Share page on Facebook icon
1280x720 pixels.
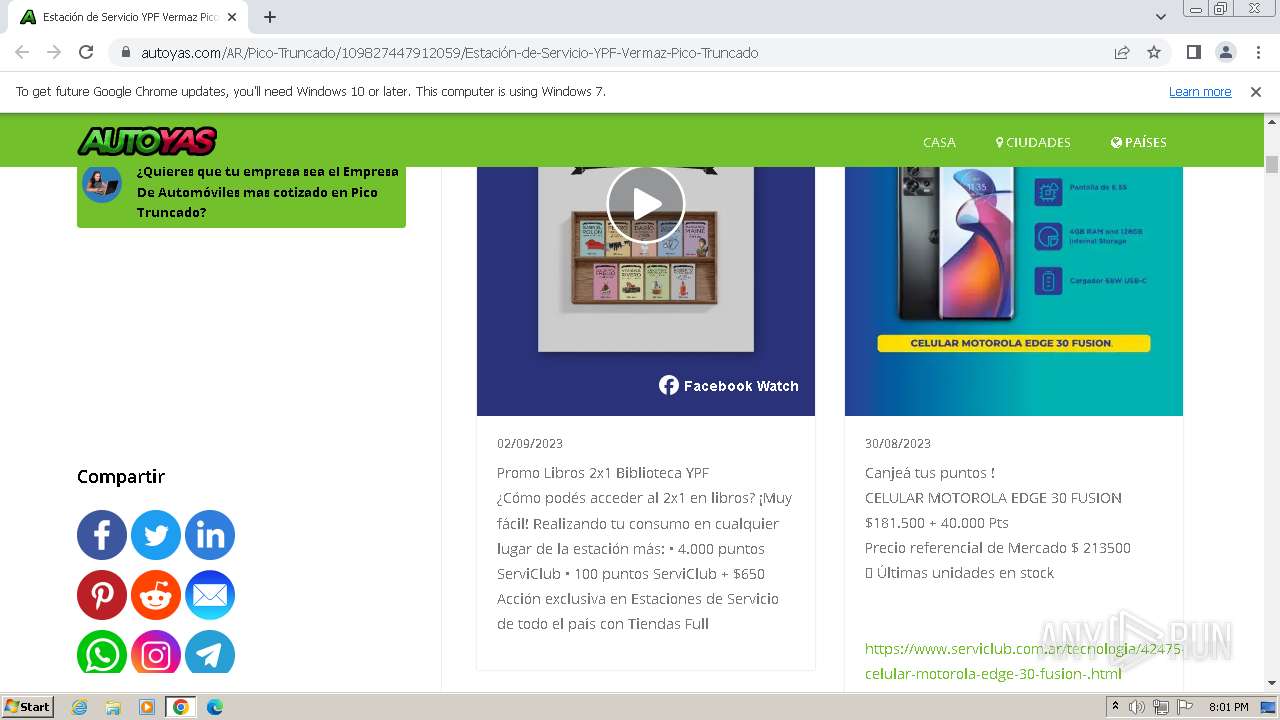pos(102,535)
